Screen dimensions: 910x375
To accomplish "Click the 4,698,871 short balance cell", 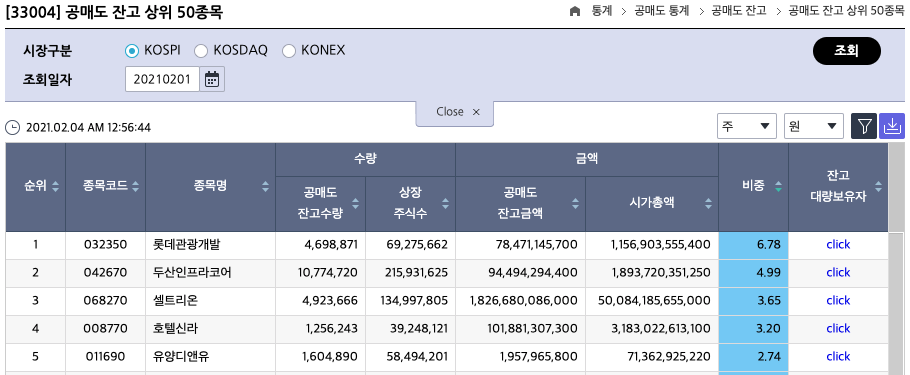I will [x=320, y=245].
